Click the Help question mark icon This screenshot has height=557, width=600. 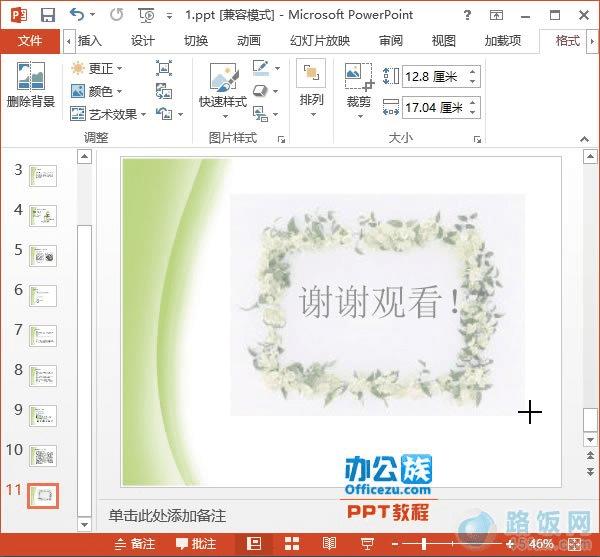[x=467, y=15]
